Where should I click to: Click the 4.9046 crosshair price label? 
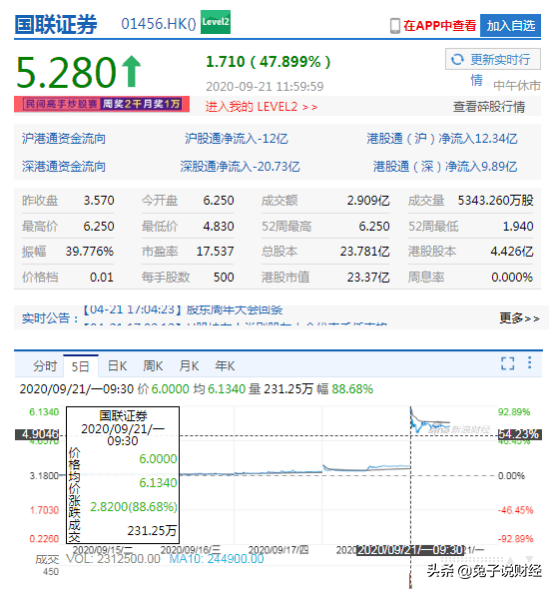pos(38,434)
